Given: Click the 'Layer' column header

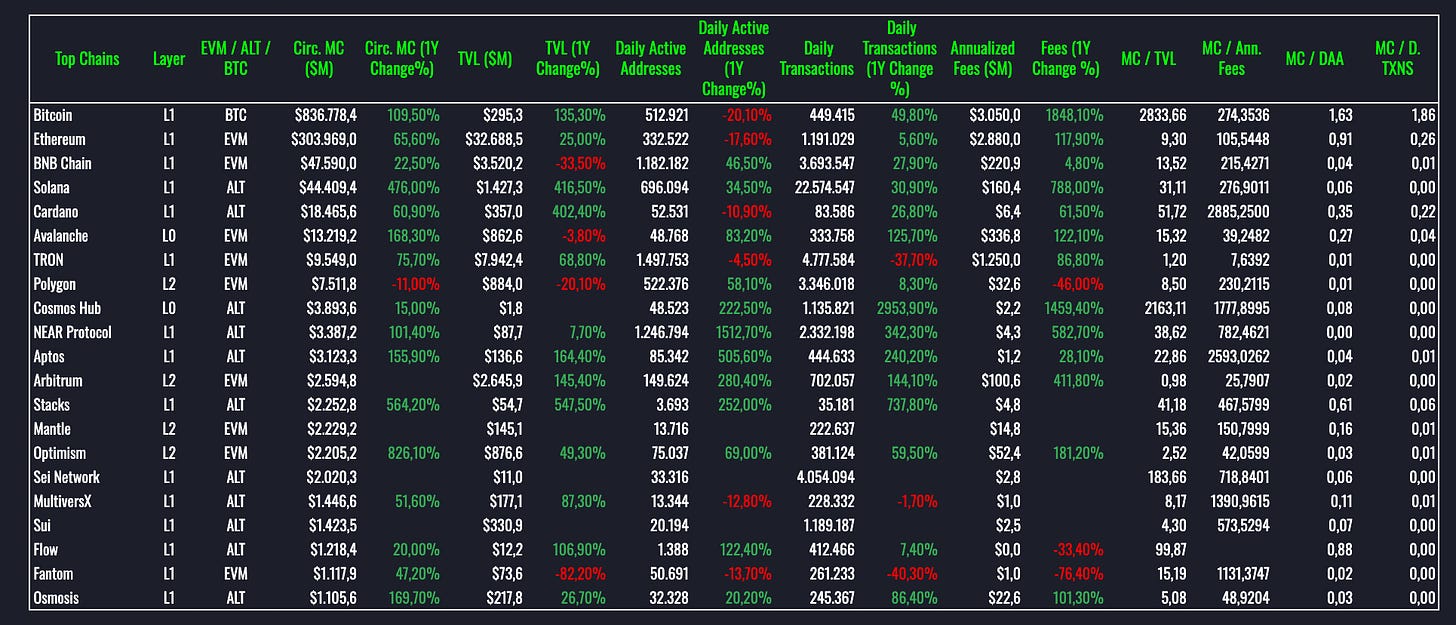Looking at the screenshot, I should coord(168,59).
